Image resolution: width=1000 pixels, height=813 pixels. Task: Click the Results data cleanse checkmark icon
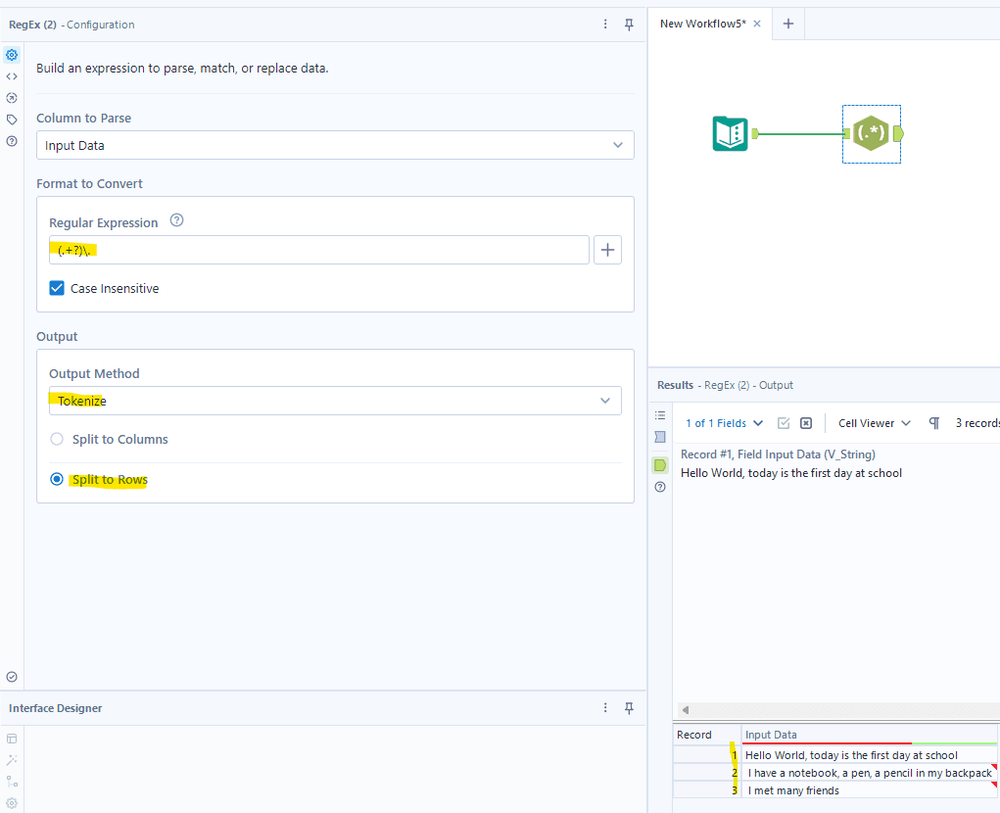(x=784, y=423)
